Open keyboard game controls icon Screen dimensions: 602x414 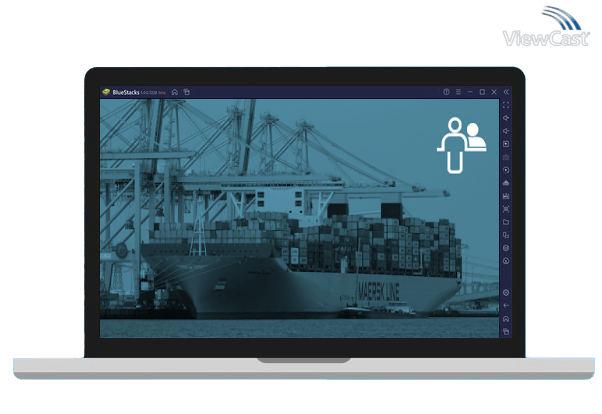coord(506,157)
